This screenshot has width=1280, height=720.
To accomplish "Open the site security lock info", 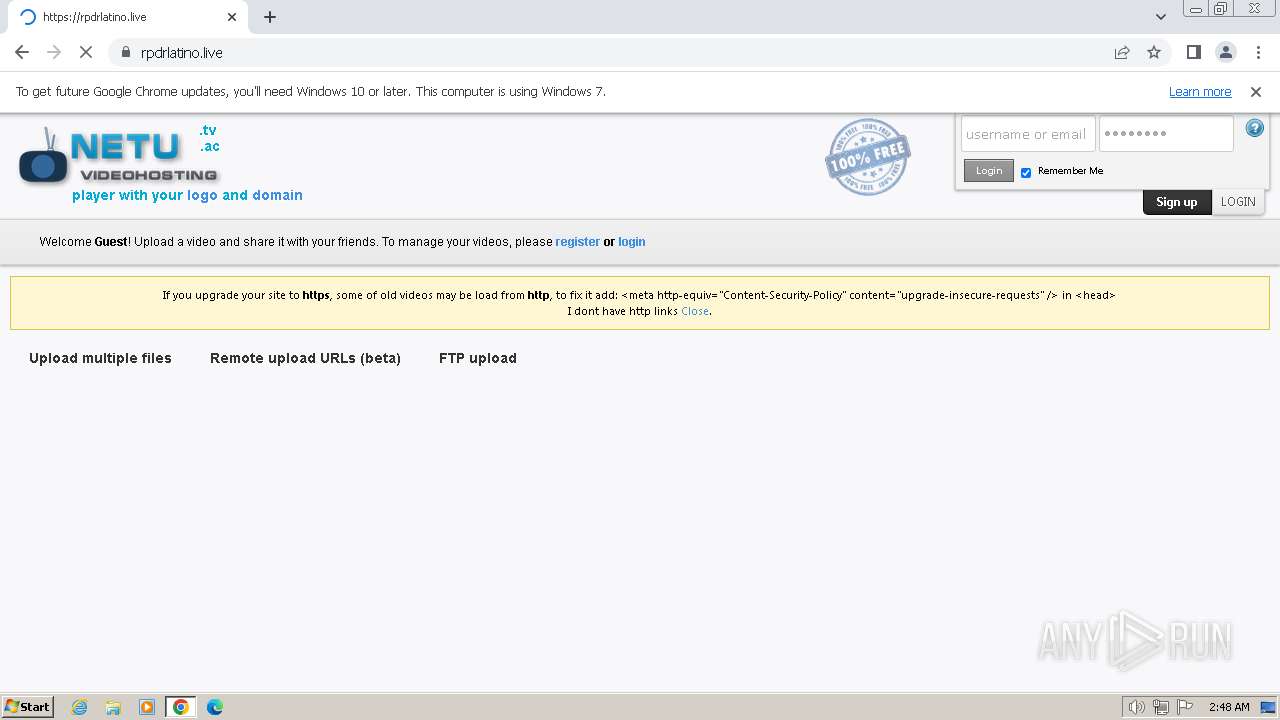I will [x=125, y=52].
